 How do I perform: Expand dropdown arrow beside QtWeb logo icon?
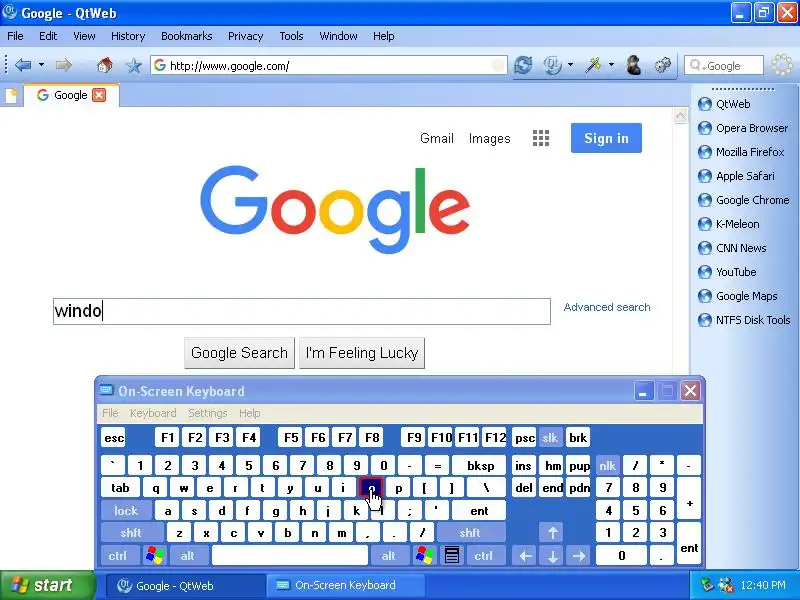(x=570, y=65)
